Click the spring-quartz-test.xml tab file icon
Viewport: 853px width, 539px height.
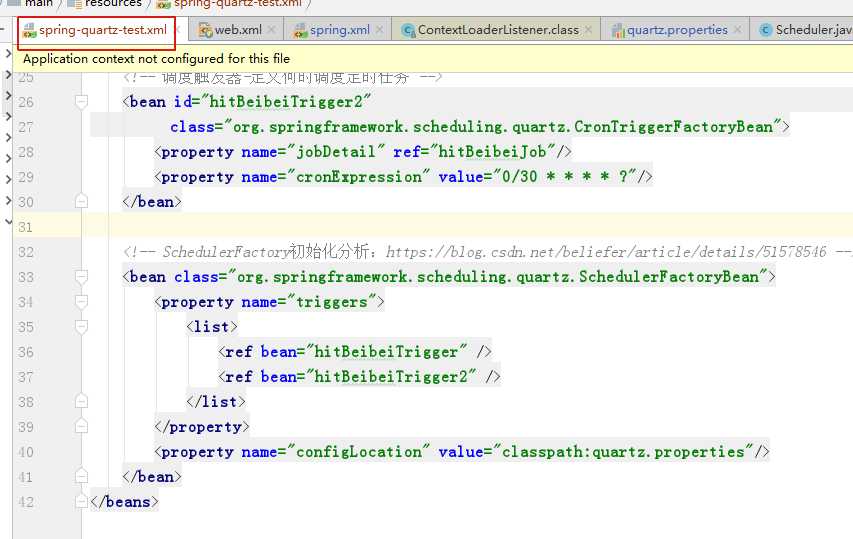(x=29, y=30)
